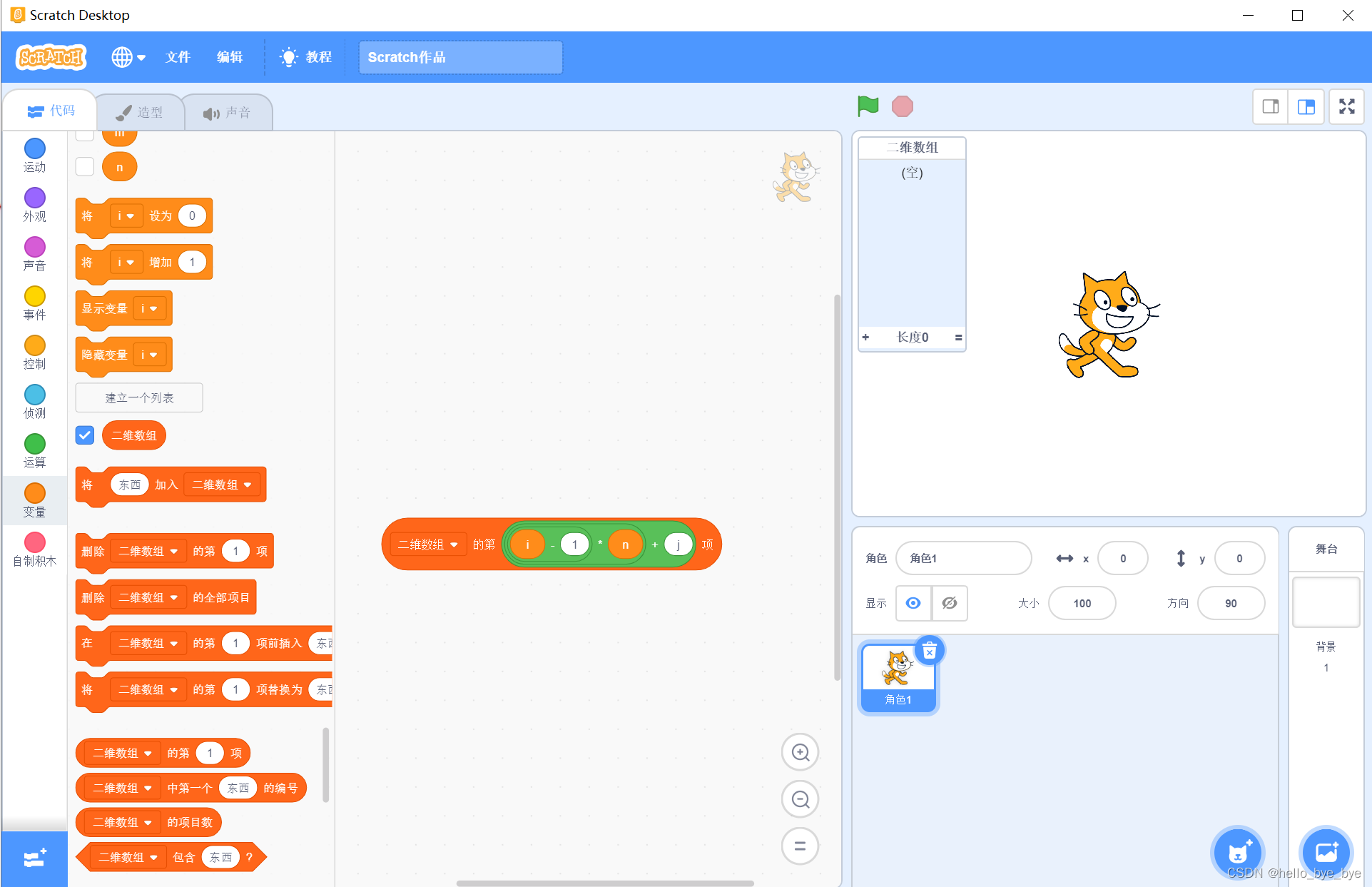Open the add extension button
This screenshot has height=887, width=1372.
[x=34, y=858]
